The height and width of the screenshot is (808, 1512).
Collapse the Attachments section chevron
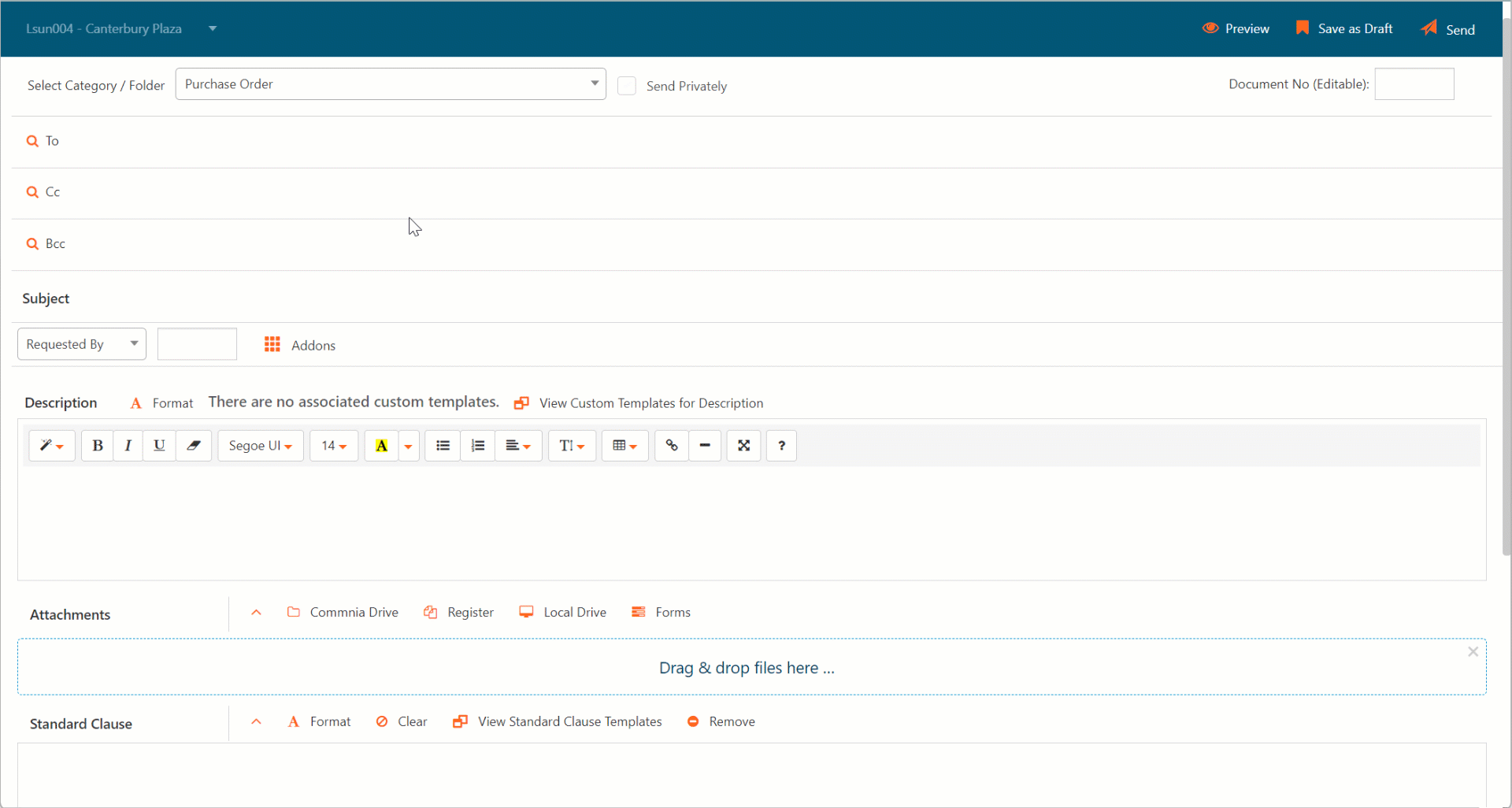pyautogui.click(x=256, y=613)
